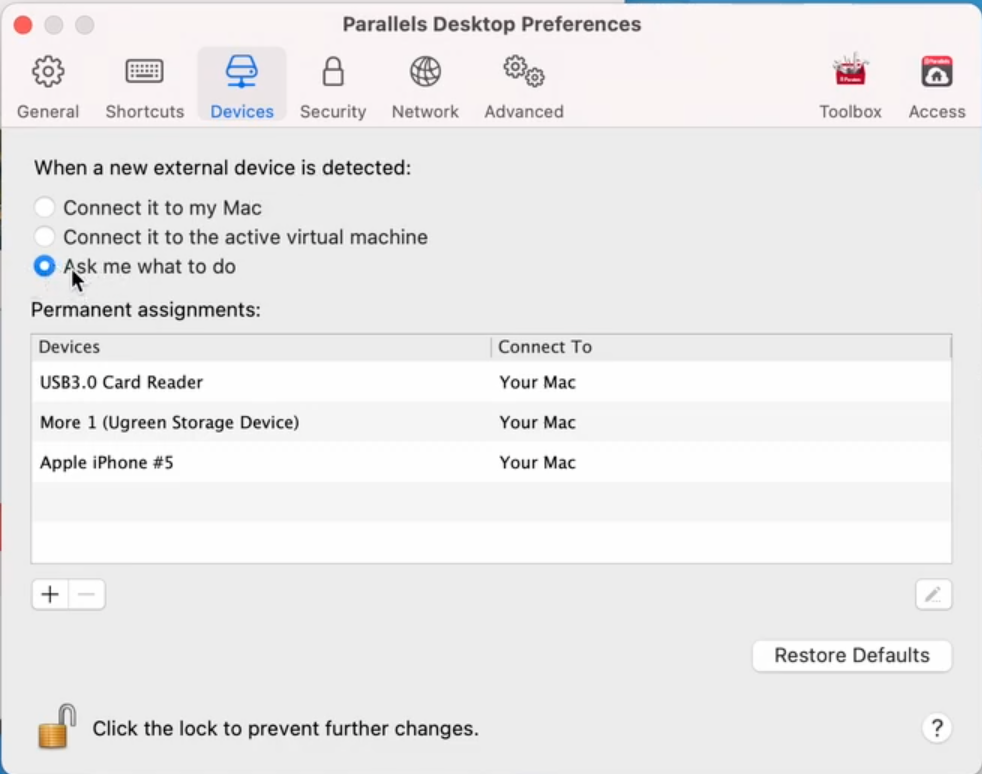Click the remove assignment minus button
The width and height of the screenshot is (982, 774).
coord(87,594)
